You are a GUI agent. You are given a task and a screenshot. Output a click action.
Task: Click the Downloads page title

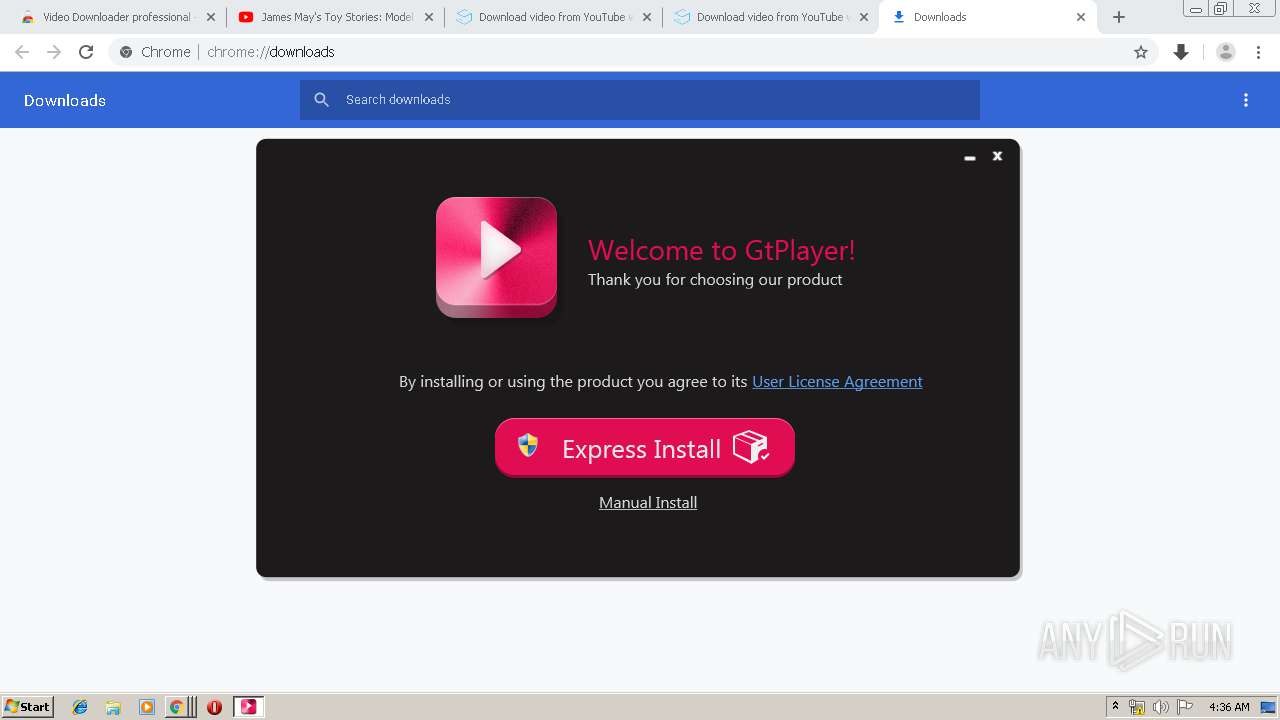(65, 100)
